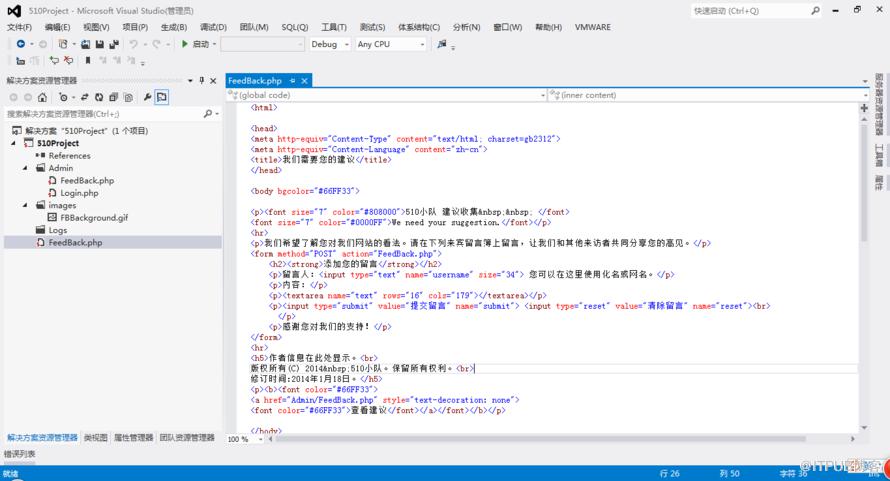890x481 pixels.
Task: Click the New Project toolbar icon
Action: coord(63,44)
